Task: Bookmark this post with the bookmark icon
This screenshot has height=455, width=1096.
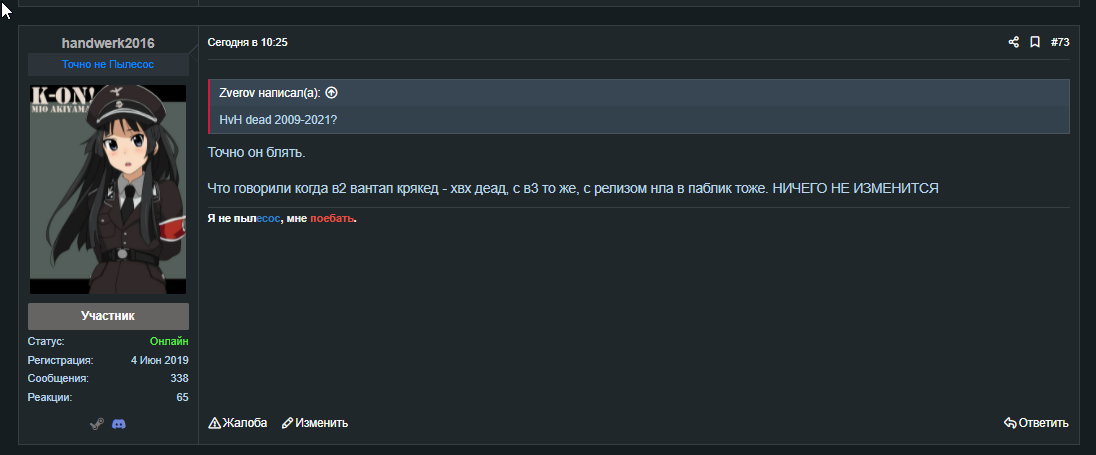Action: coord(1035,42)
